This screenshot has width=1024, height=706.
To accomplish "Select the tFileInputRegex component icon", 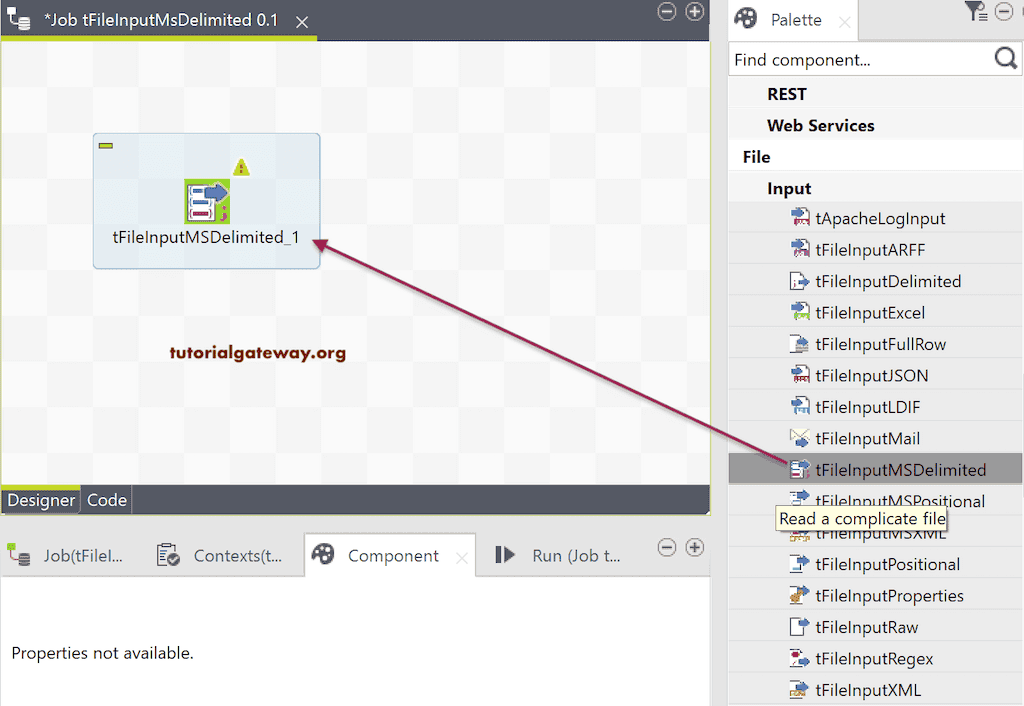I will pyautogui.click(x=797, y=658).
